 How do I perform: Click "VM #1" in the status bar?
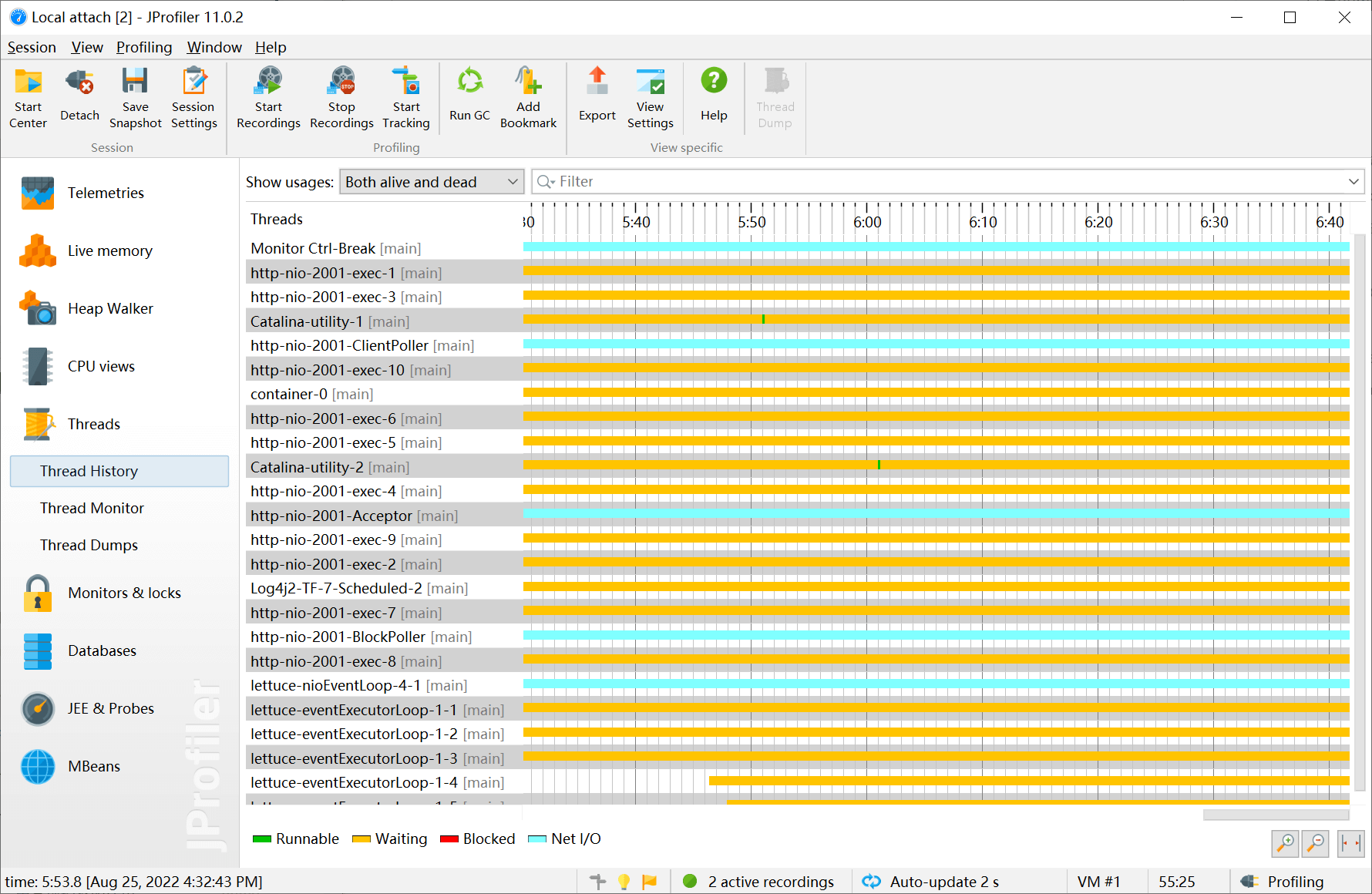[x=1098, y=882]
